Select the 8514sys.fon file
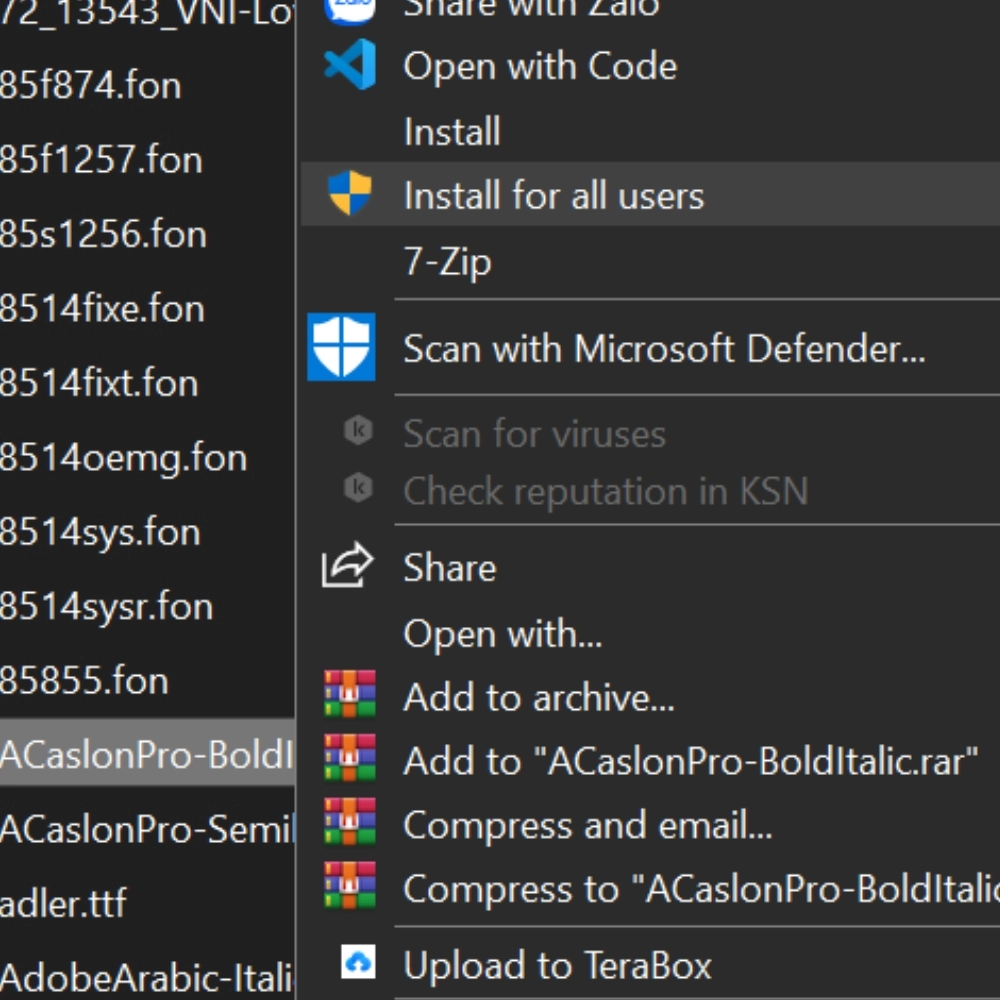 (99, 532)
